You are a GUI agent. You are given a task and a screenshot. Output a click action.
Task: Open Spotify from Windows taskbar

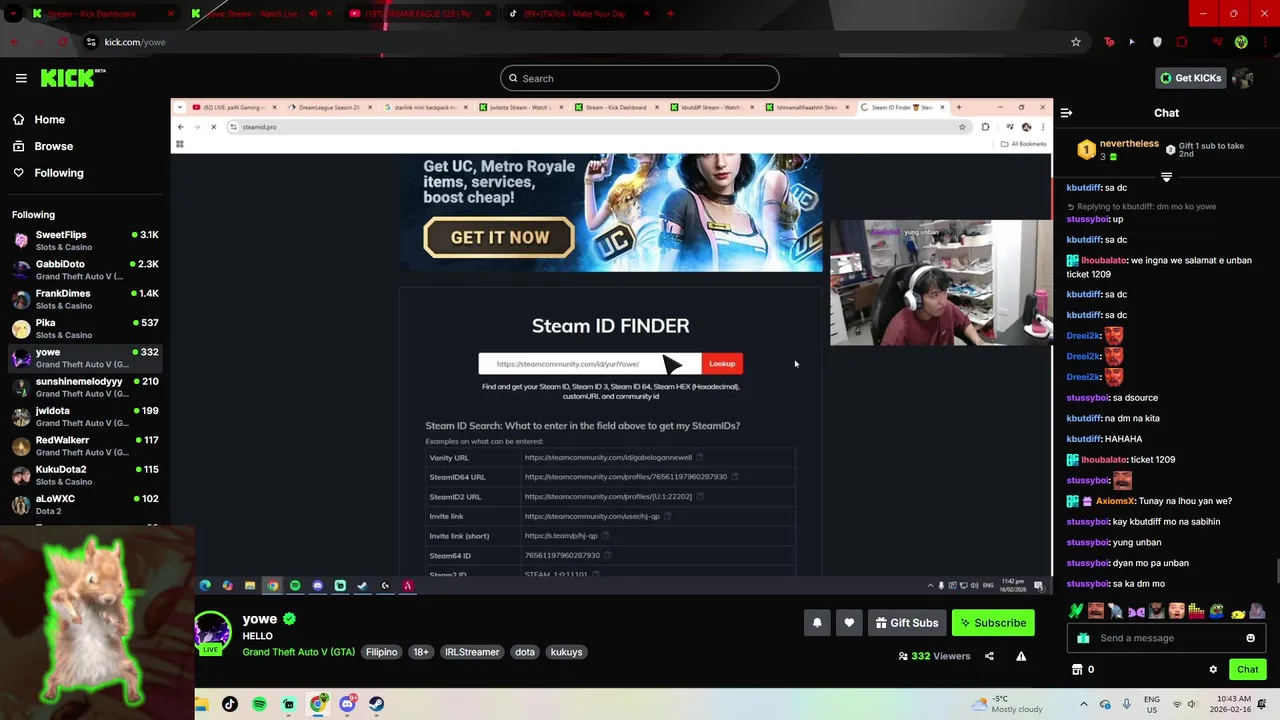tap(259, 704)
